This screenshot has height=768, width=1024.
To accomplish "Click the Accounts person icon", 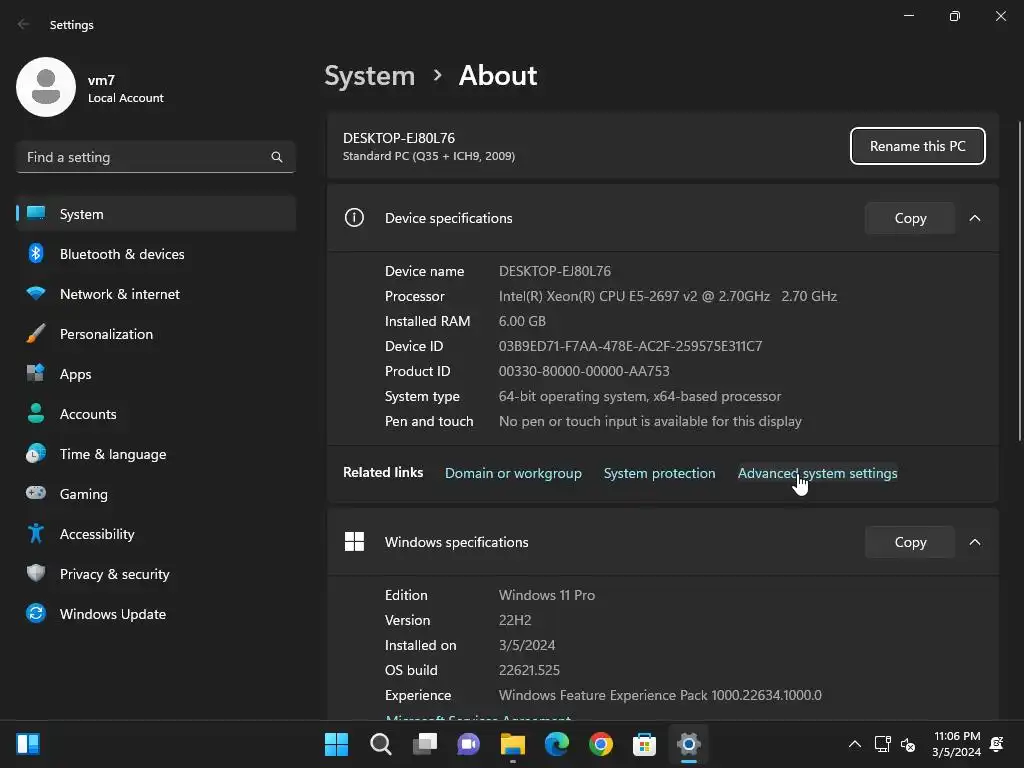I will click(36, 413).
